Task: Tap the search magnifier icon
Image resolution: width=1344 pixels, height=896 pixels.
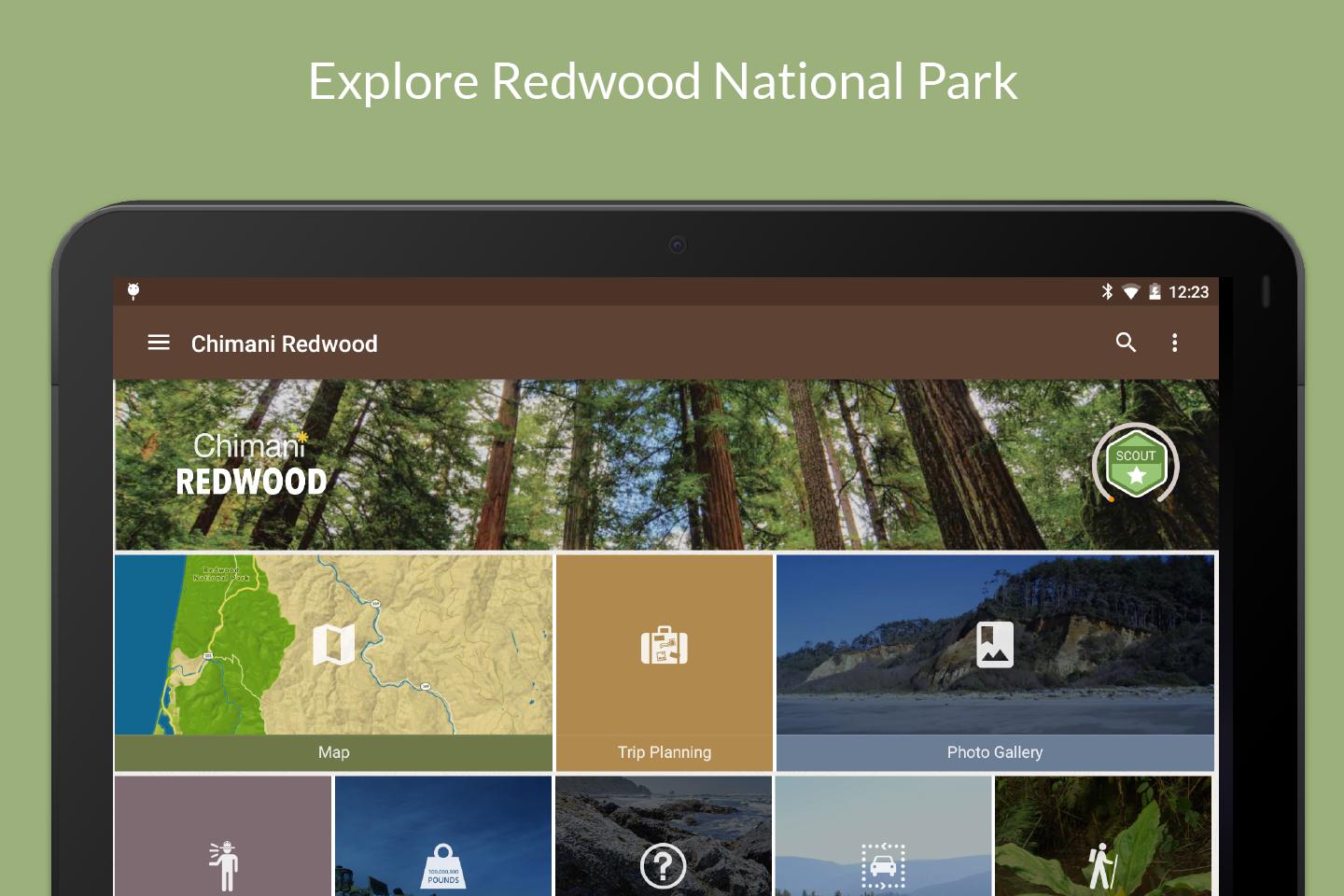Action: pyautogui.click(x=1126, y=343)
